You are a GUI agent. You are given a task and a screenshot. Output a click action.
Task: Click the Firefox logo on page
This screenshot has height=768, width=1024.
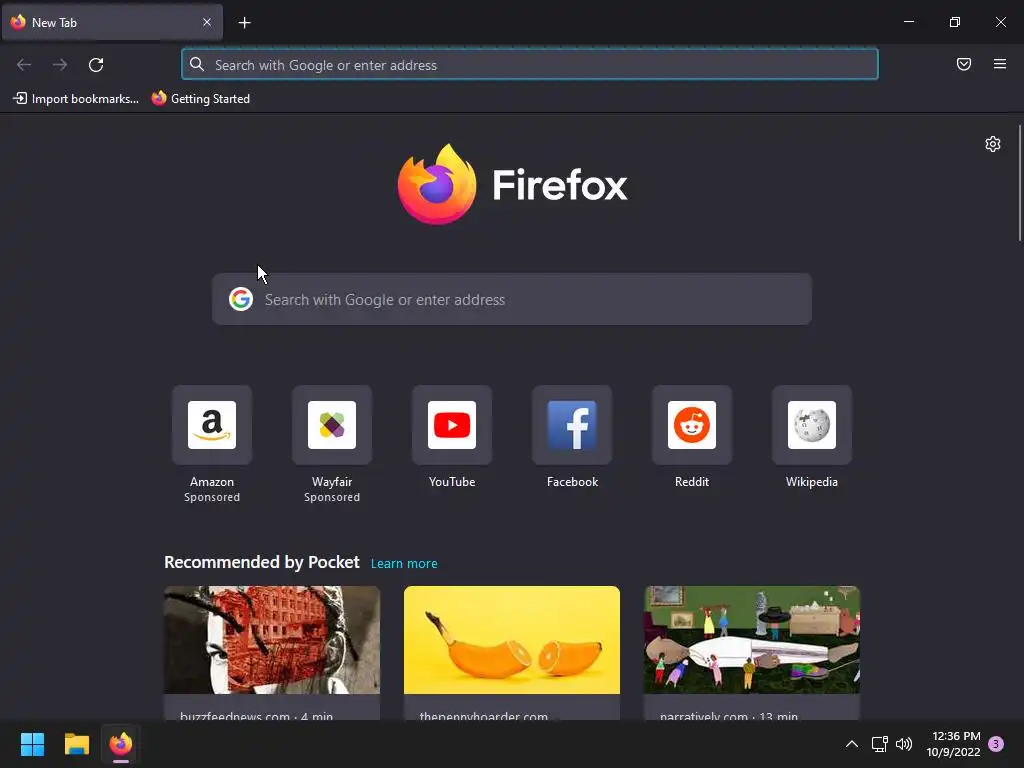click(x=512, y=184)
